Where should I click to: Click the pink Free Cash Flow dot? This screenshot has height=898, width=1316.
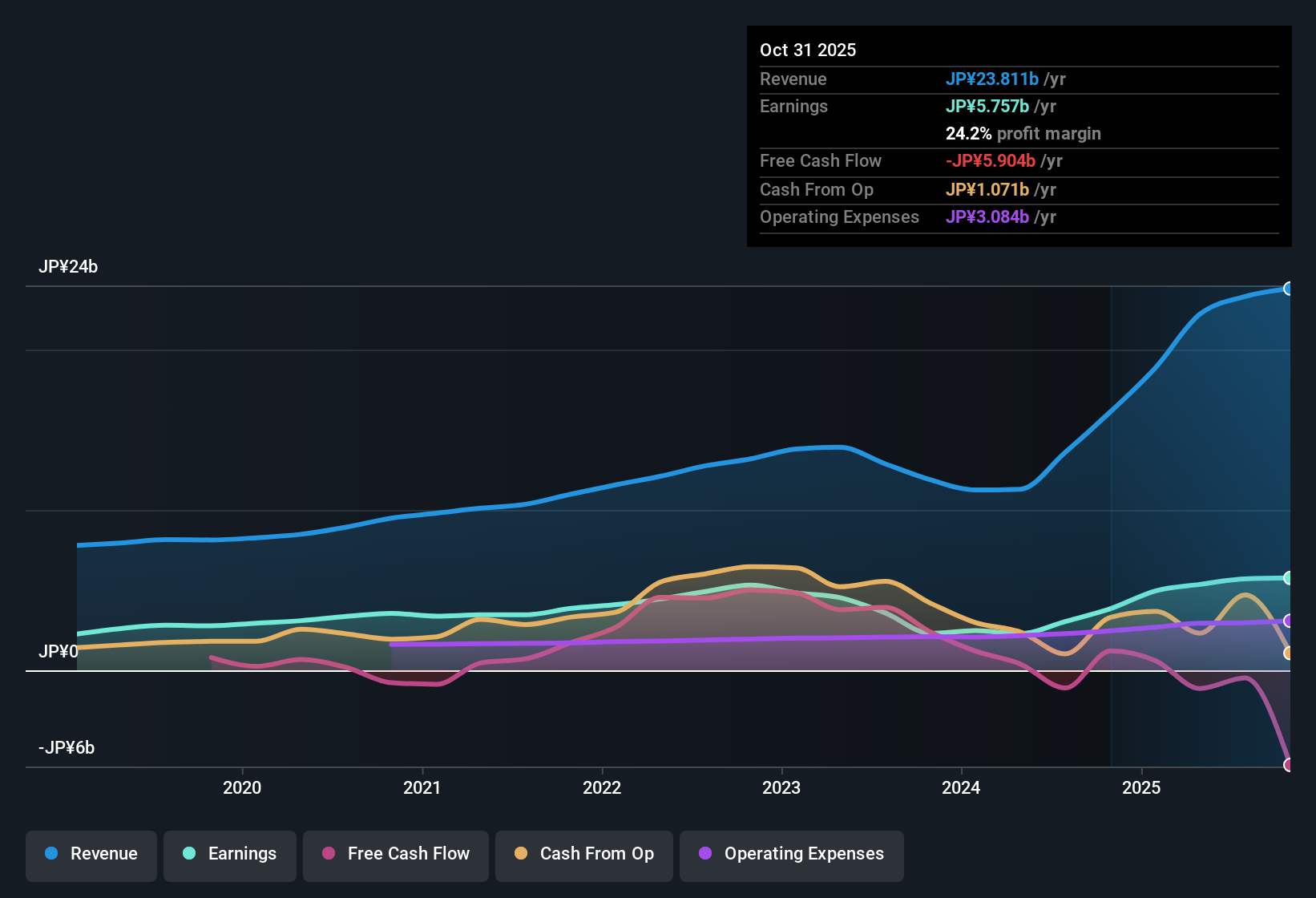point(329,854)
